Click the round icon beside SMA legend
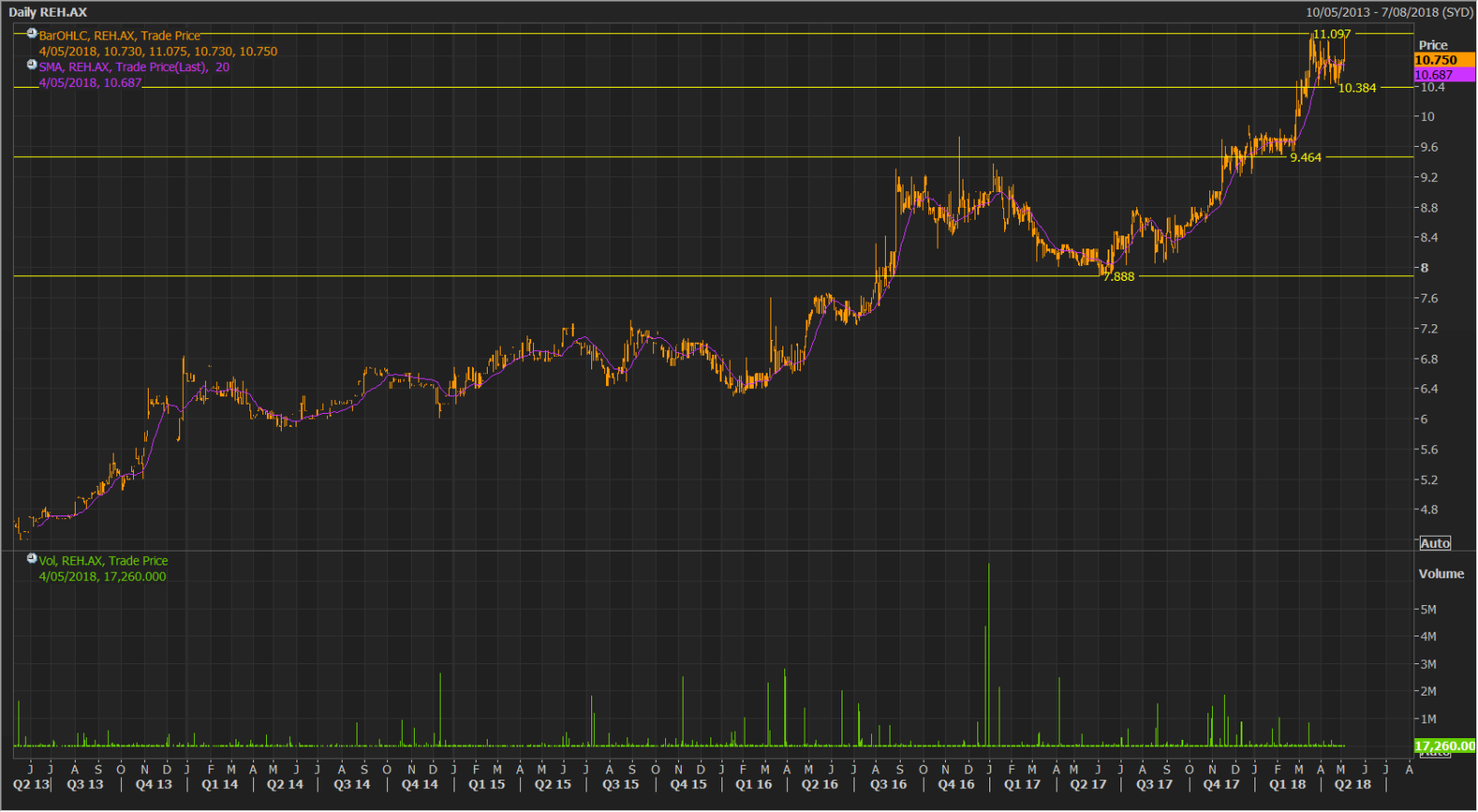 click(31, 65)
